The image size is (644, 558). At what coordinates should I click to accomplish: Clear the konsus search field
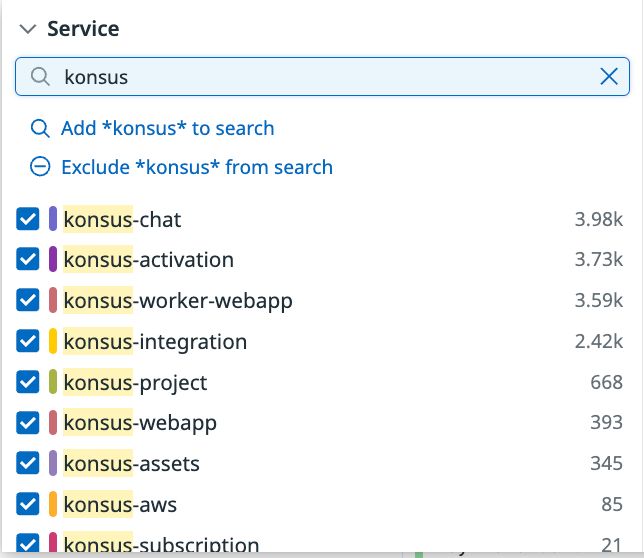coord(609,76)
